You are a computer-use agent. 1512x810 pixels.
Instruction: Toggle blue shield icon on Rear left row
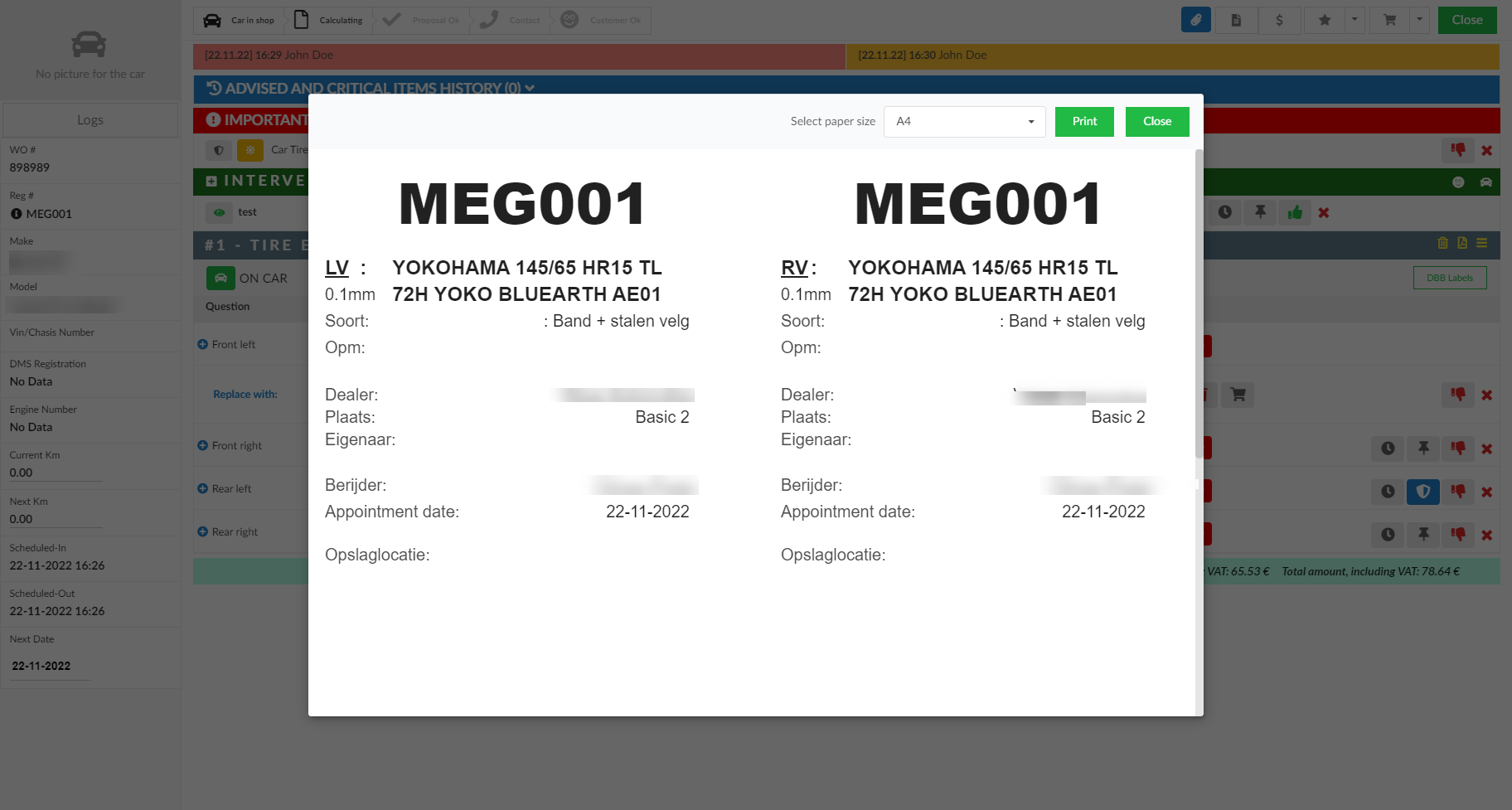(x=1423, y=492)
